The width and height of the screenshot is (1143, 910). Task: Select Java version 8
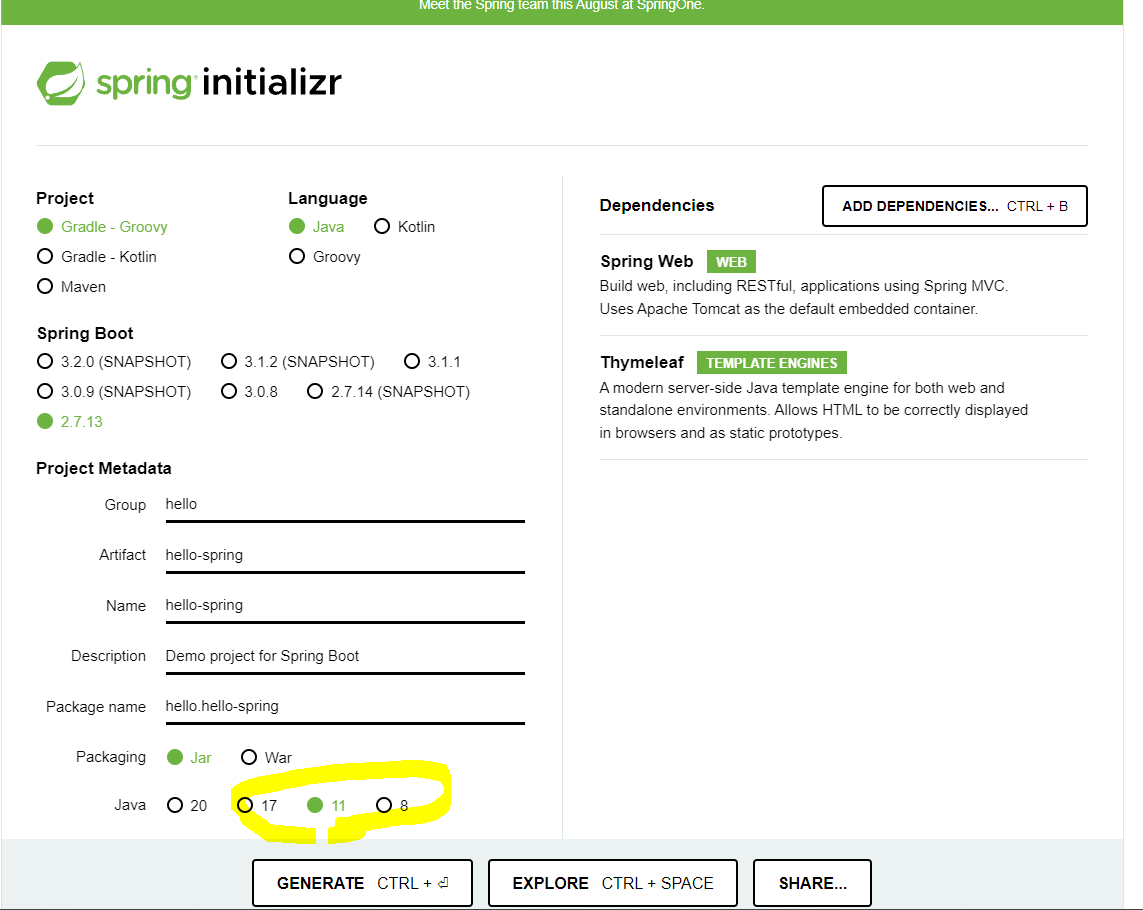(x=391, y=805)
